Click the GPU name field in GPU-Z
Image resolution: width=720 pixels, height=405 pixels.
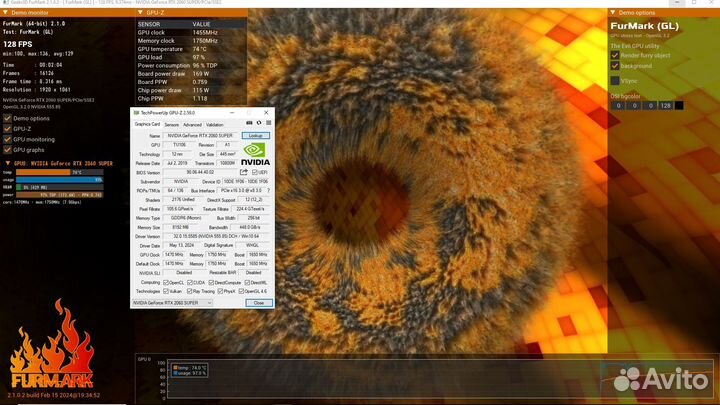[201, 136]
